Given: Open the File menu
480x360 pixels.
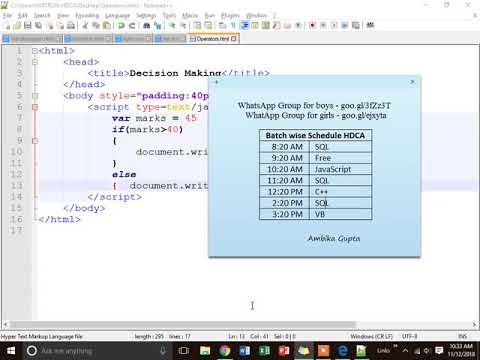Looking at the screenshot, I should [x=8, y=15].
